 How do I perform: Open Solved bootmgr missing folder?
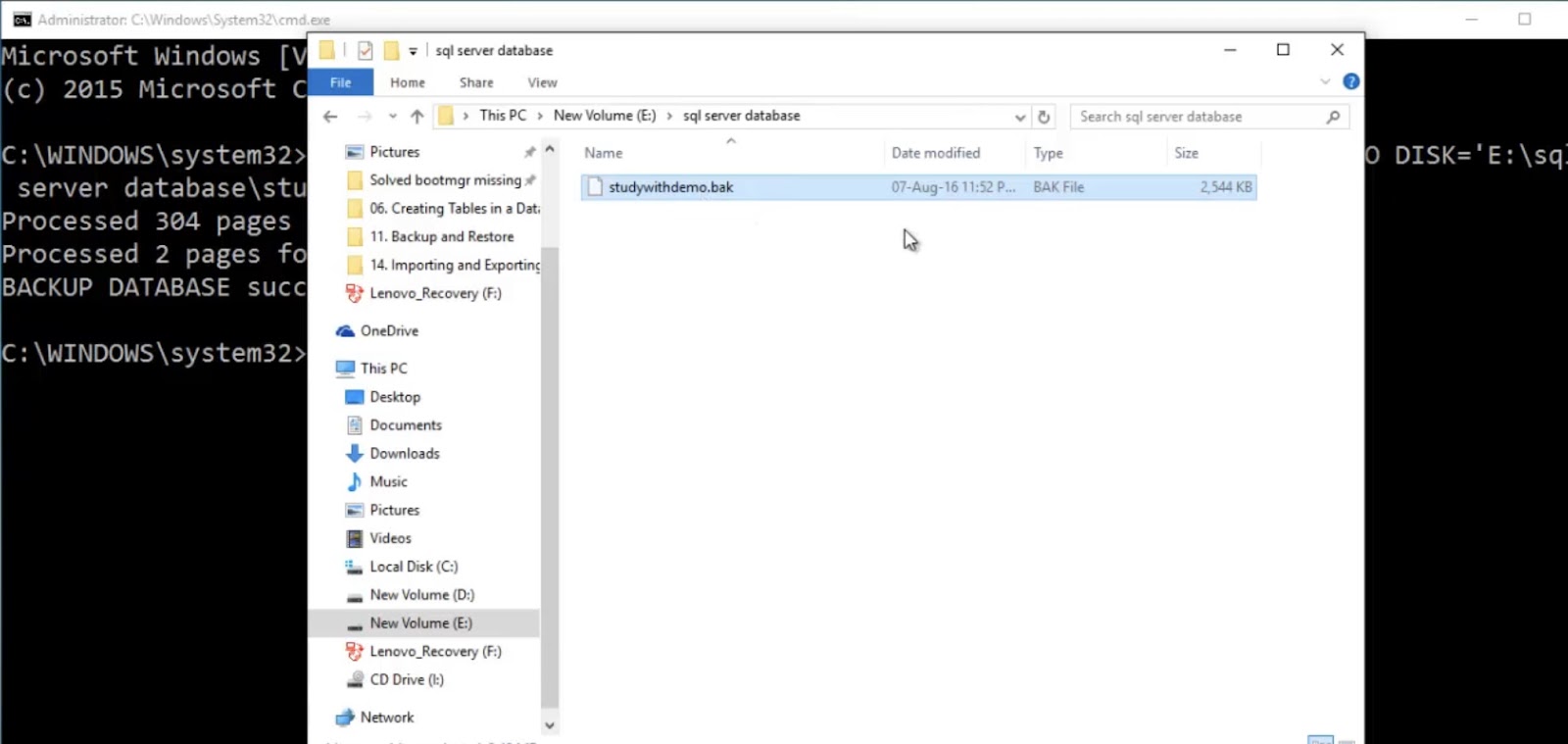click(445, 180)
